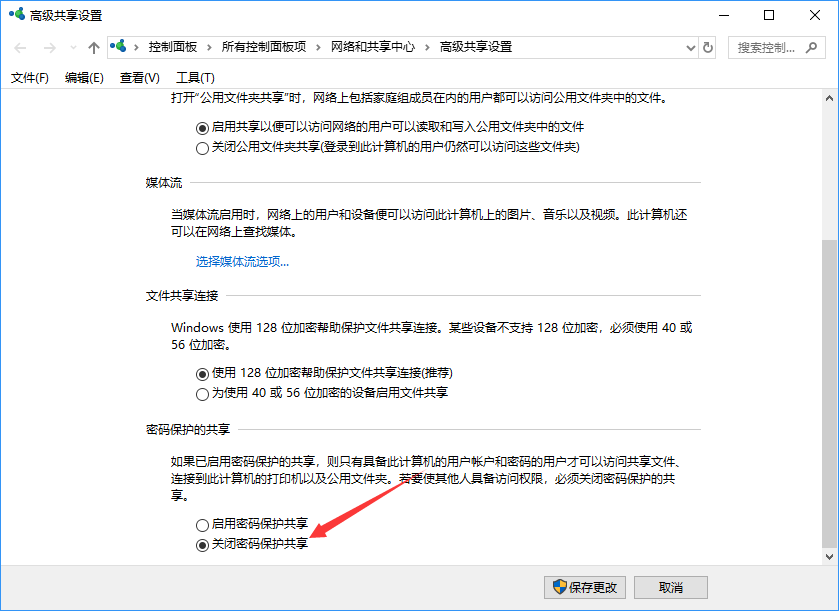Screen dimensions: 839x611
Task: Click the window title bar network icon
Action: [17, 14]
